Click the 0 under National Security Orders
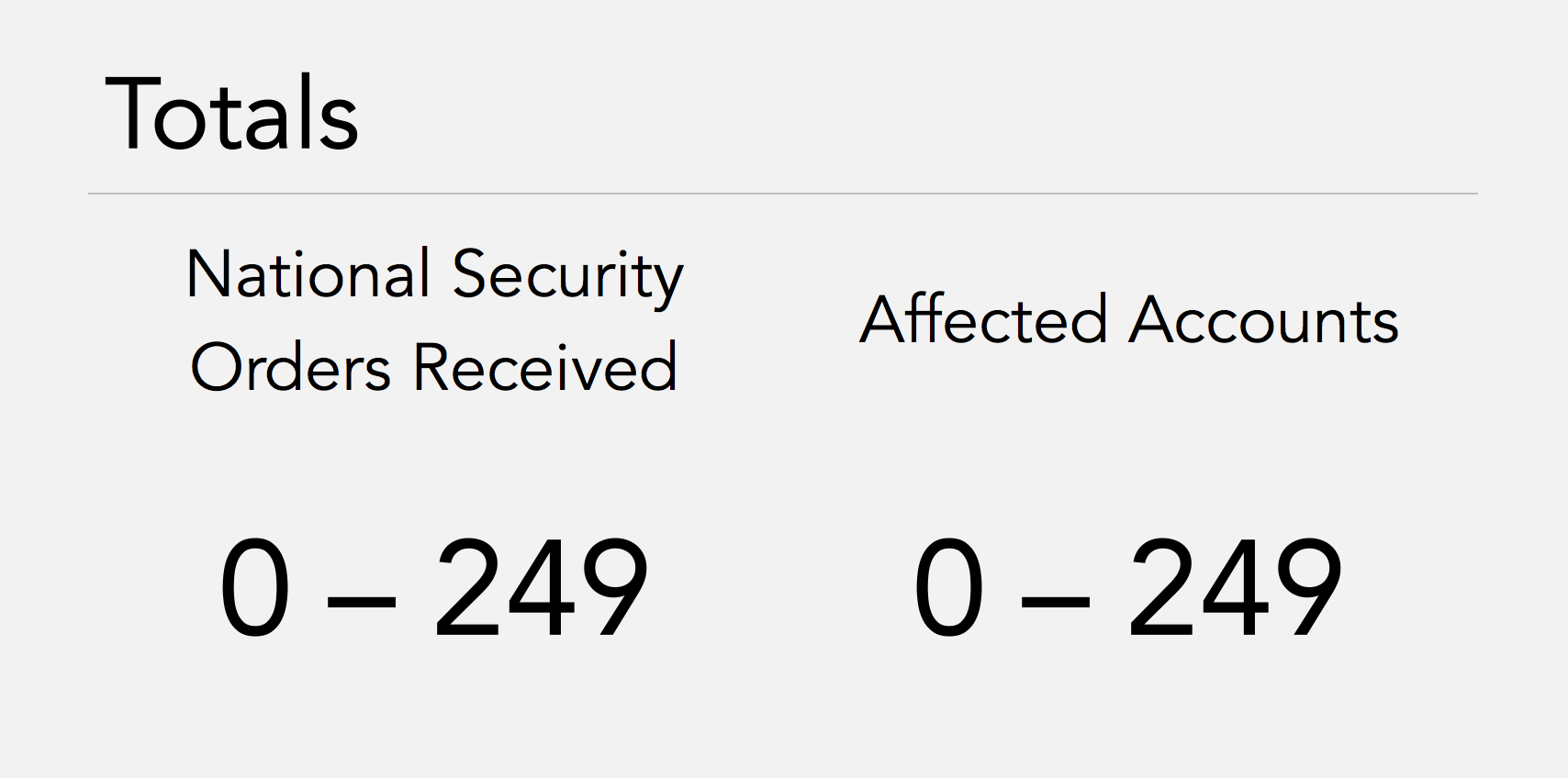 (x=255, y=588)
